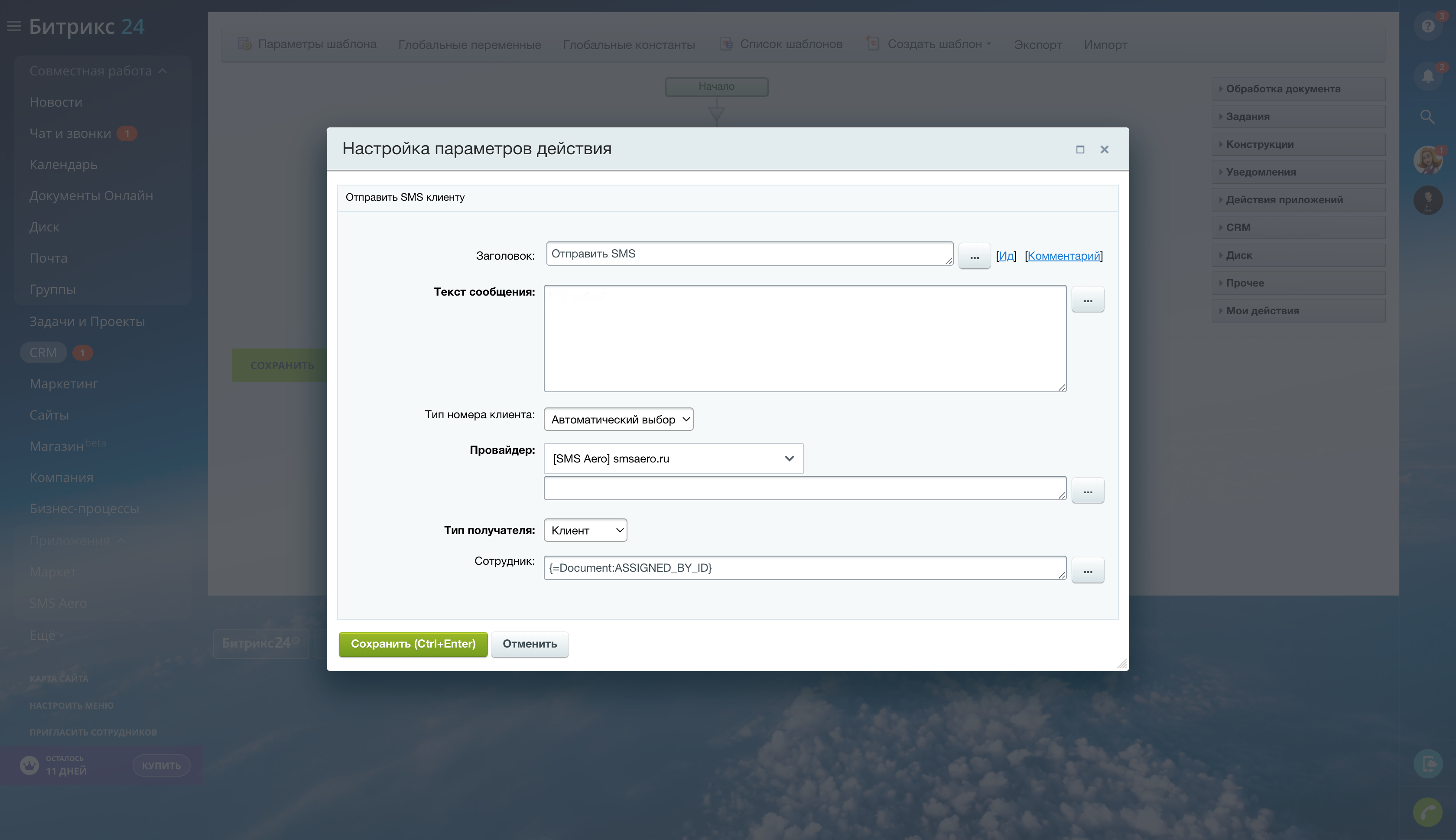Click the help question mark icon
This screenshot has width=1456, height=840.
1428,26
